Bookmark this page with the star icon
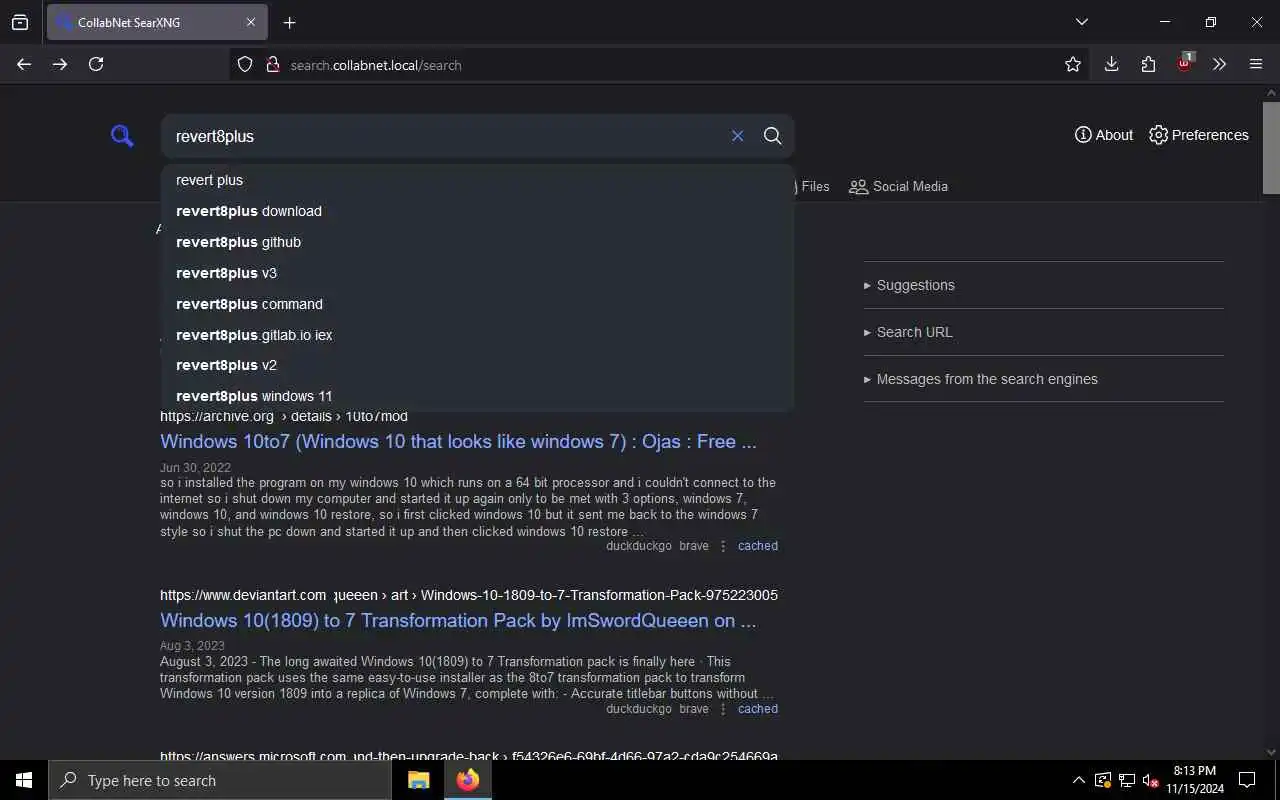The height and width of the screenshot is (800, 1280). [x=1073, y=64]
